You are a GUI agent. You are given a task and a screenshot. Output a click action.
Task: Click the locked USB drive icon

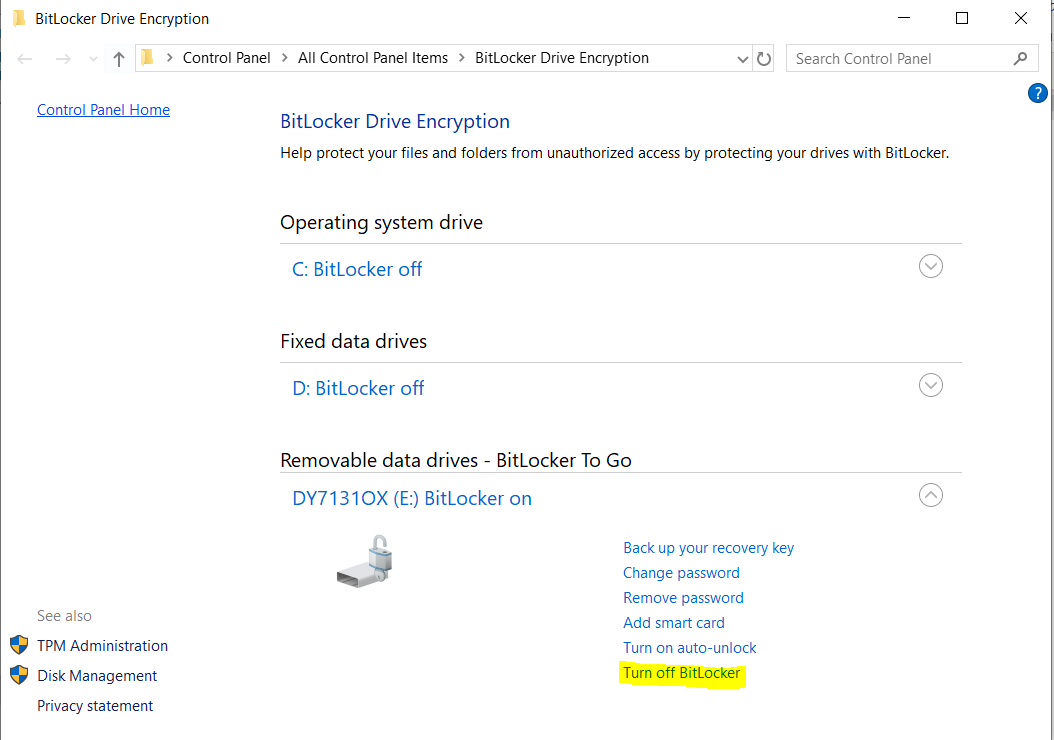point(364,560)
